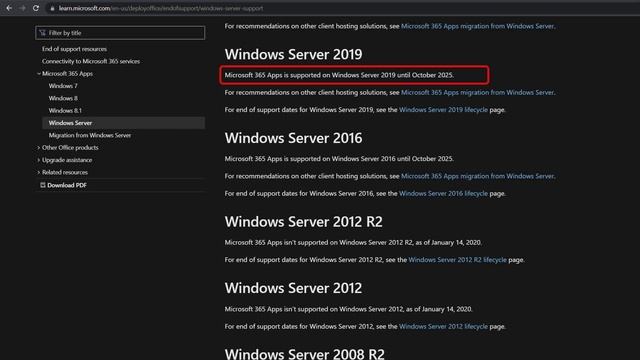Screen dimensions: 640x360
Task: Open migration link under Windows Server 2019
Action: click(x=477, y=93)
